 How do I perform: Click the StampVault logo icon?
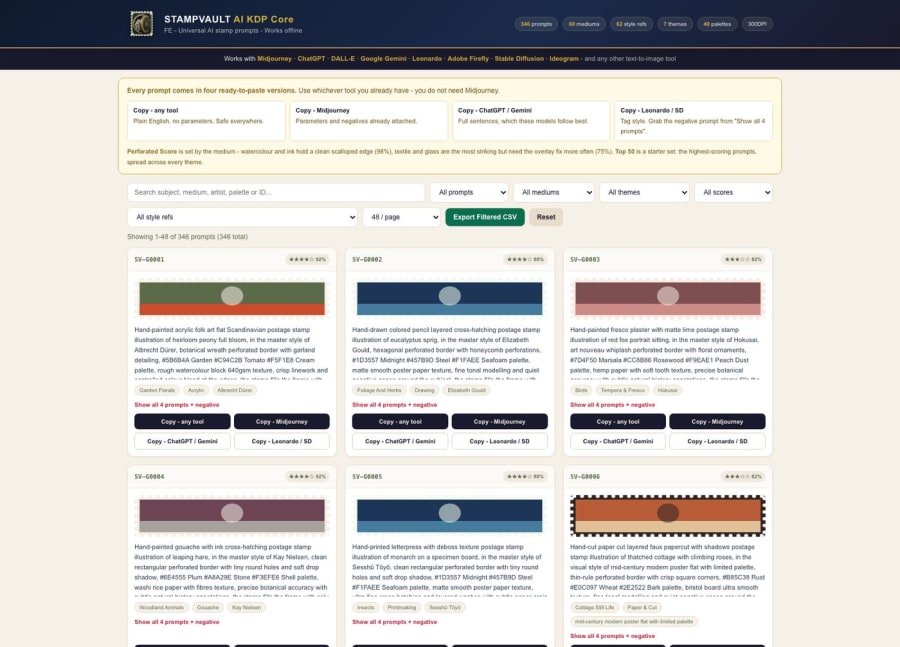(141, 24)
